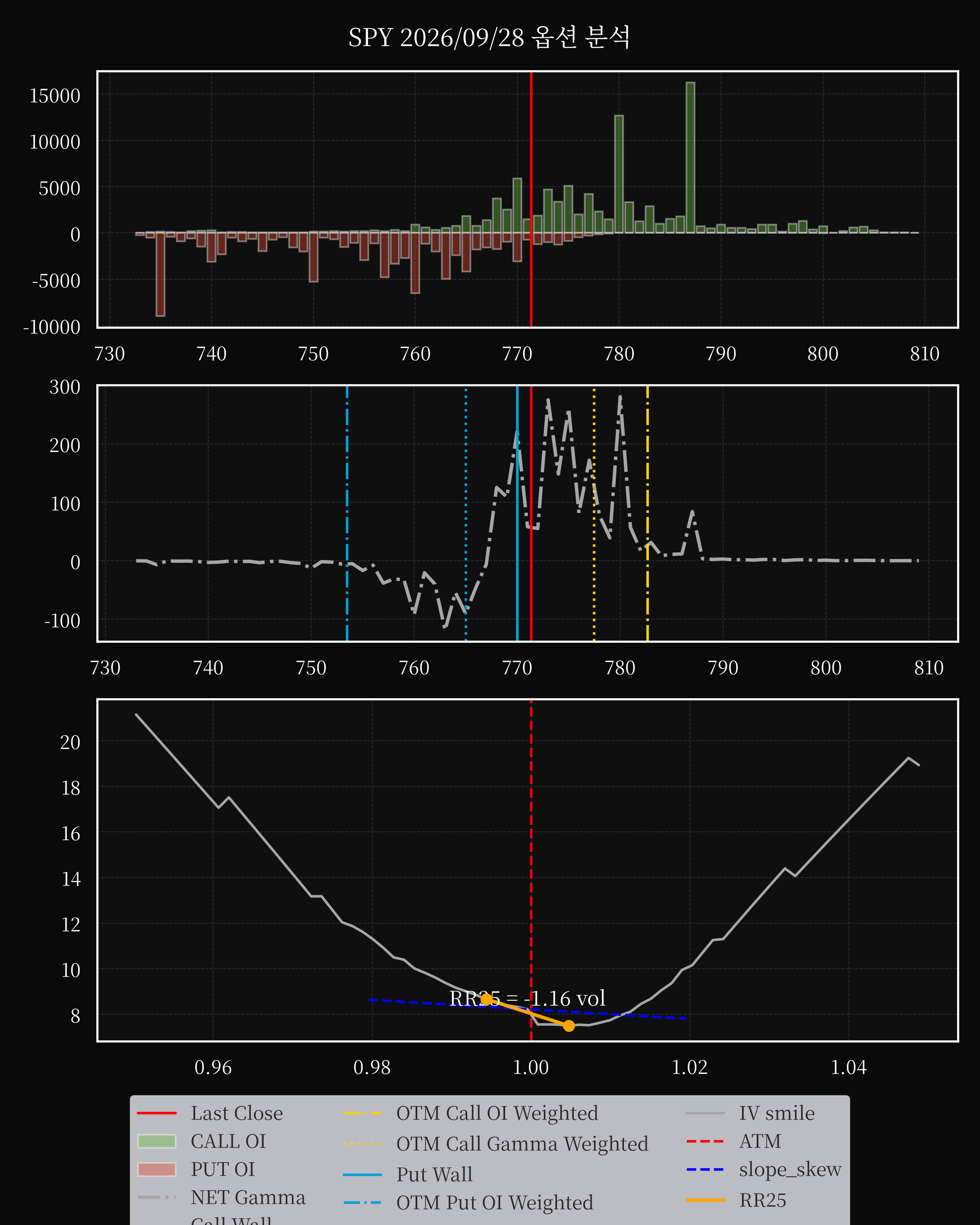Click the '1.02' x-axis label in IV chart
The width and height of the screenshot is (980, 1225).
[690, 1067]
